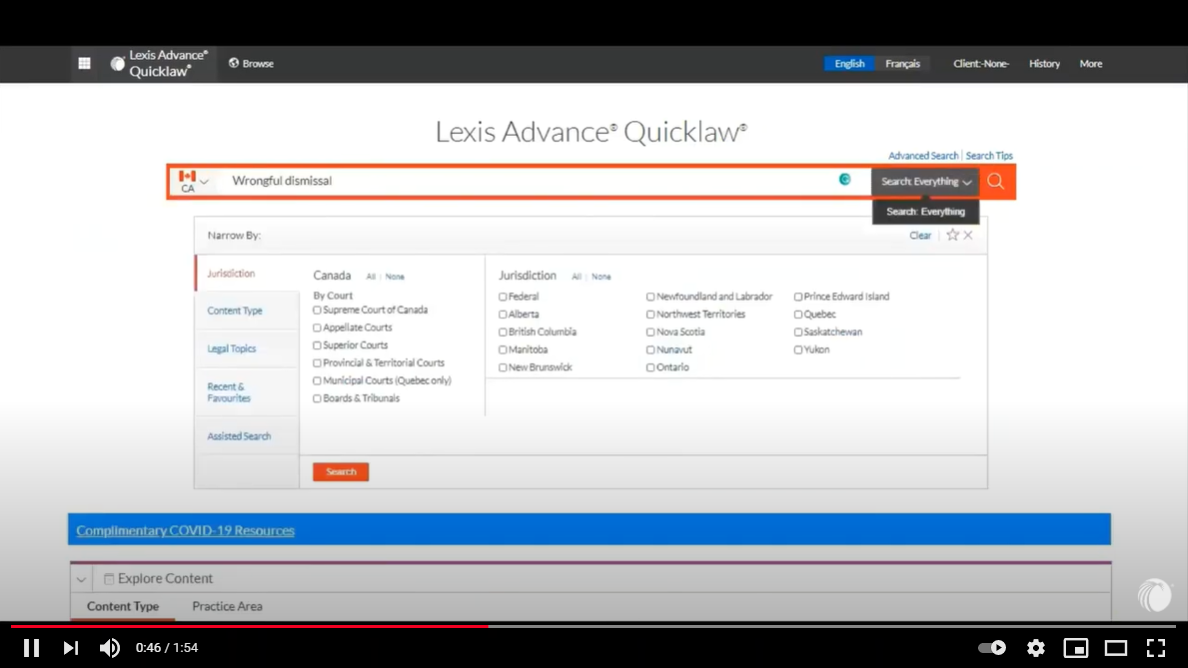Open the Assisted Search tab

[247, 436]
